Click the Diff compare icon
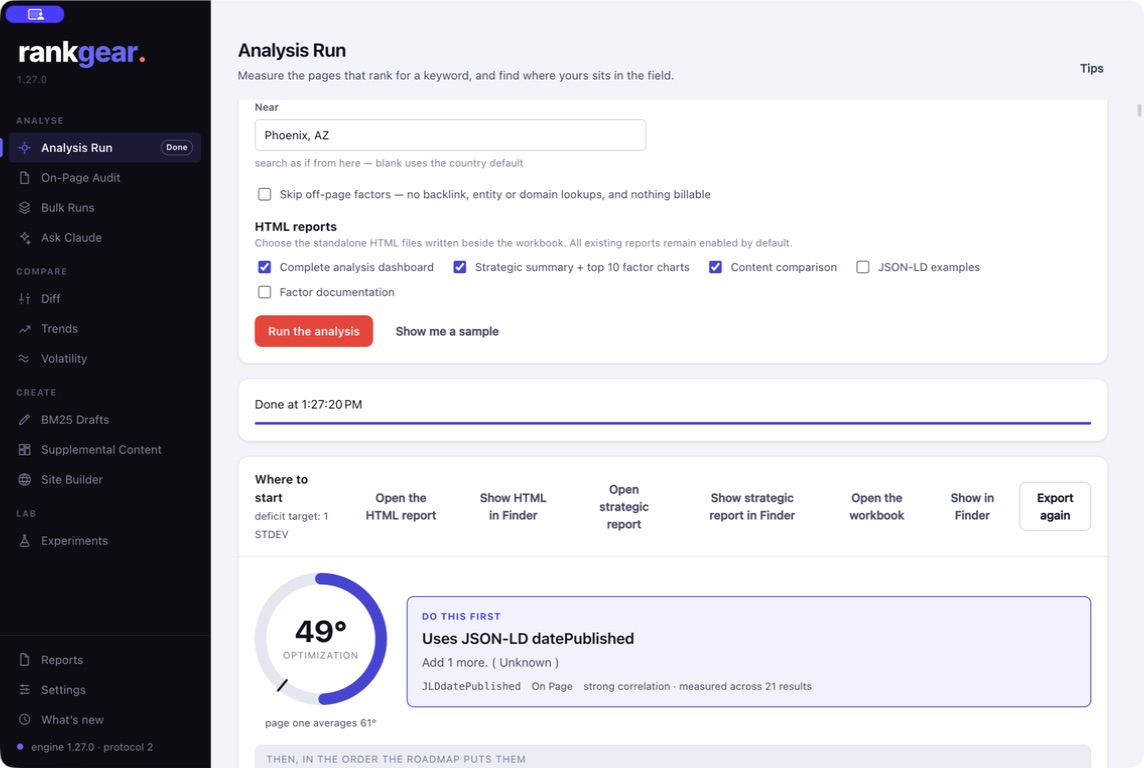 [x=25, y=298]
